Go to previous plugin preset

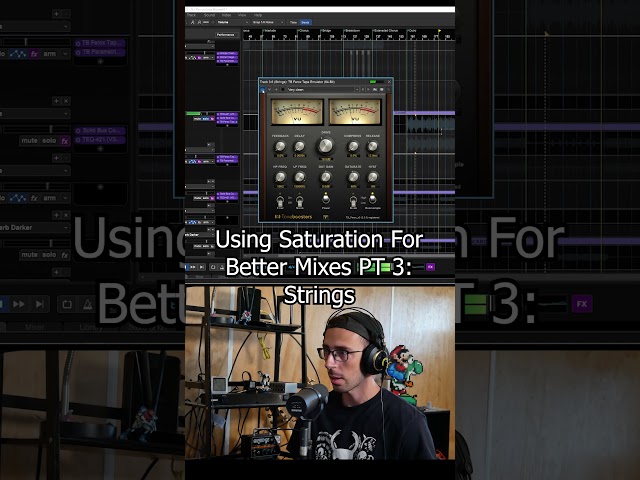tap(363, 89)
